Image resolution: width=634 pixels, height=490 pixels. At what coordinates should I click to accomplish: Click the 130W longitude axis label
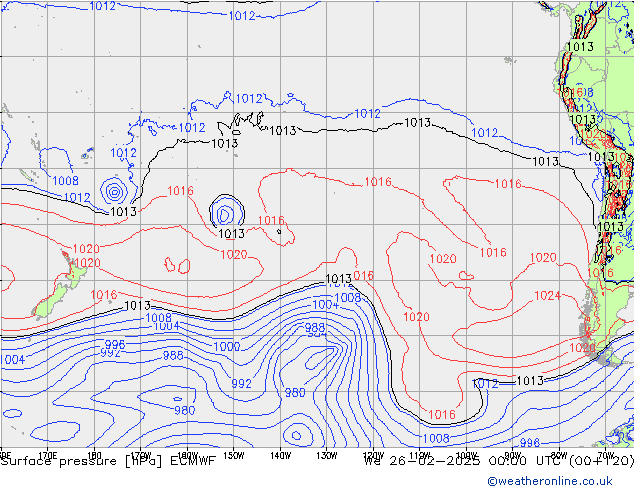click(327, 456)
